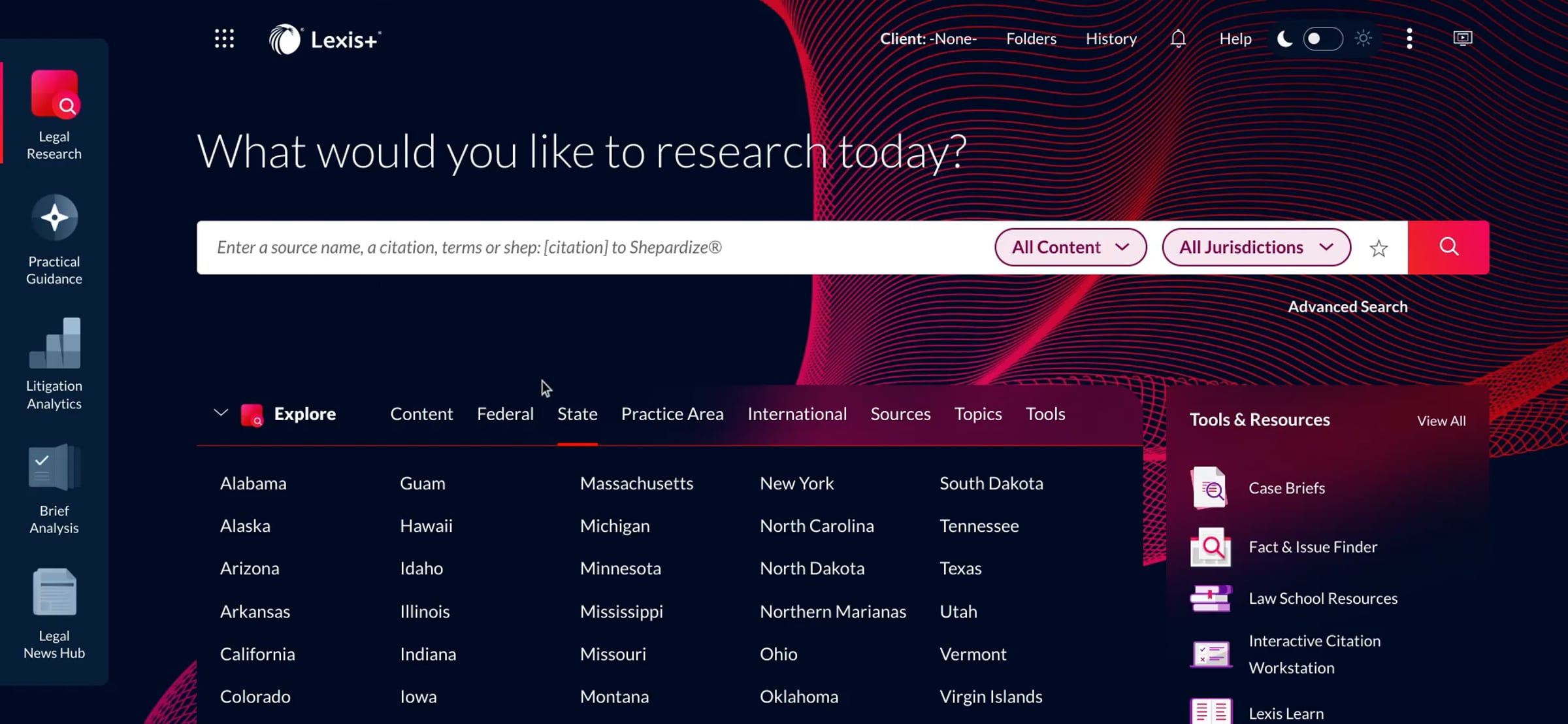Open the Legal News Hub icon

[54, 591]
